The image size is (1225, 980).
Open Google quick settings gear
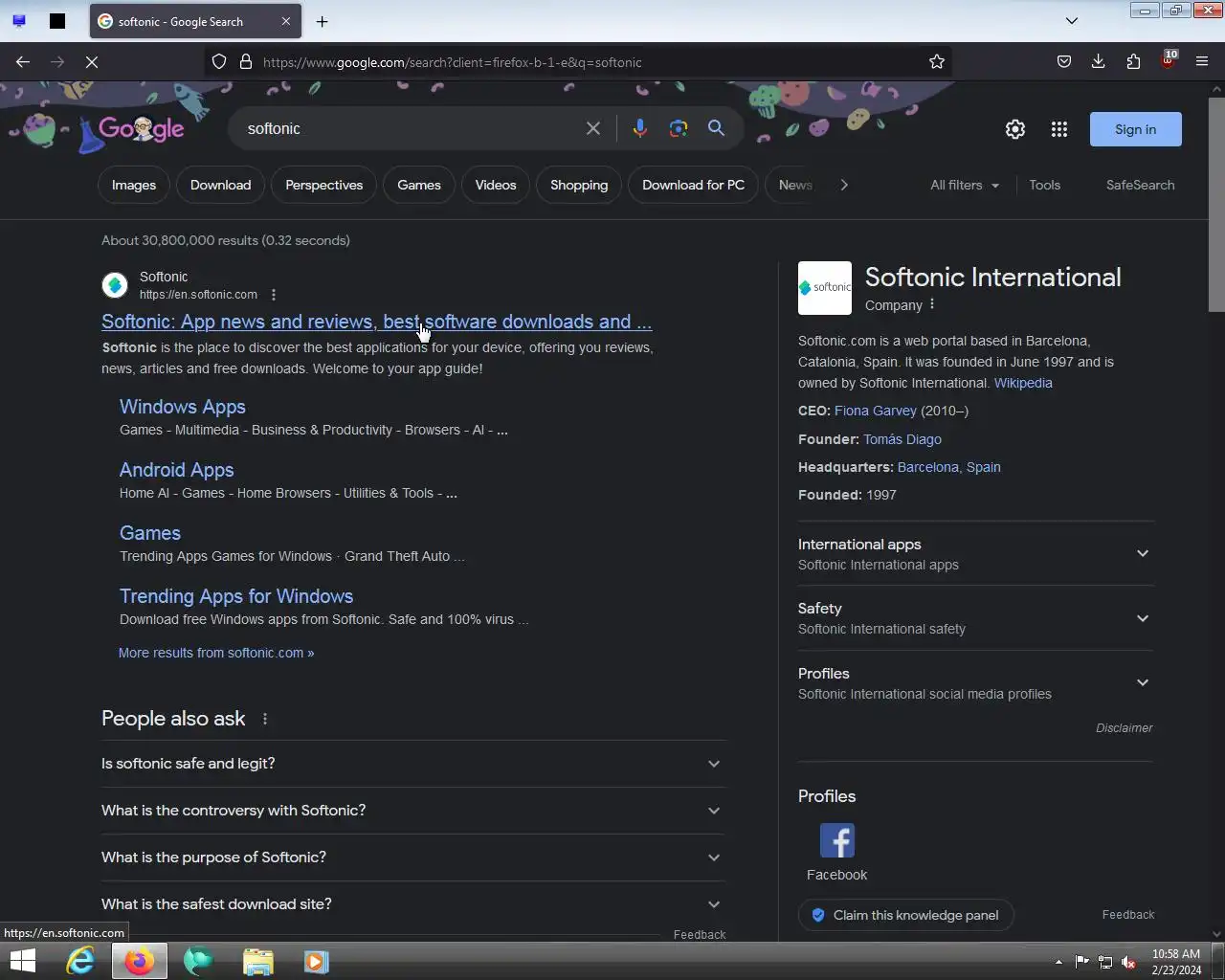coord(1015,129)
